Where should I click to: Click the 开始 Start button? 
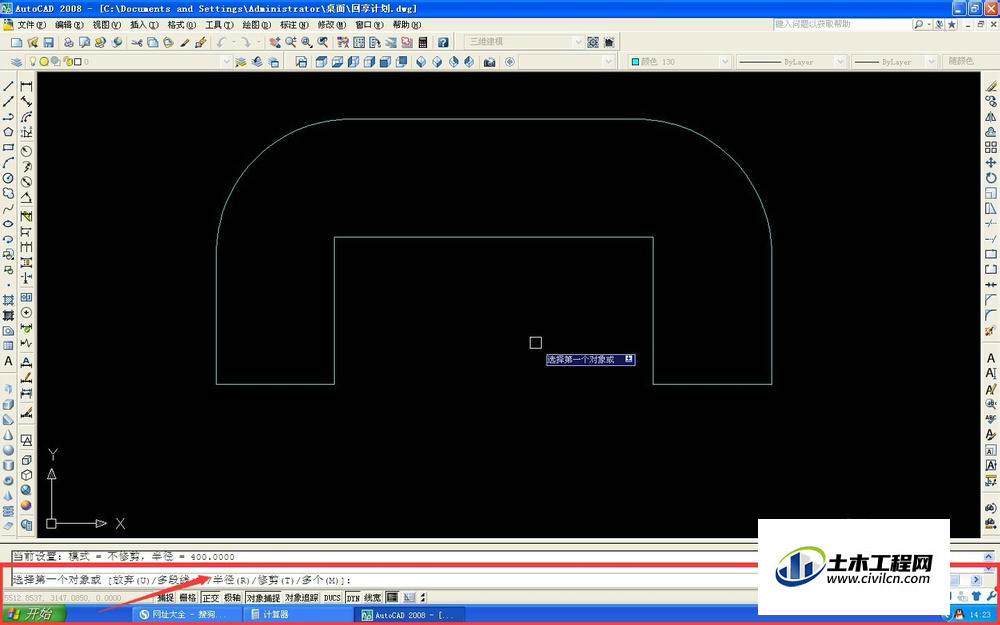pos(33,614)
